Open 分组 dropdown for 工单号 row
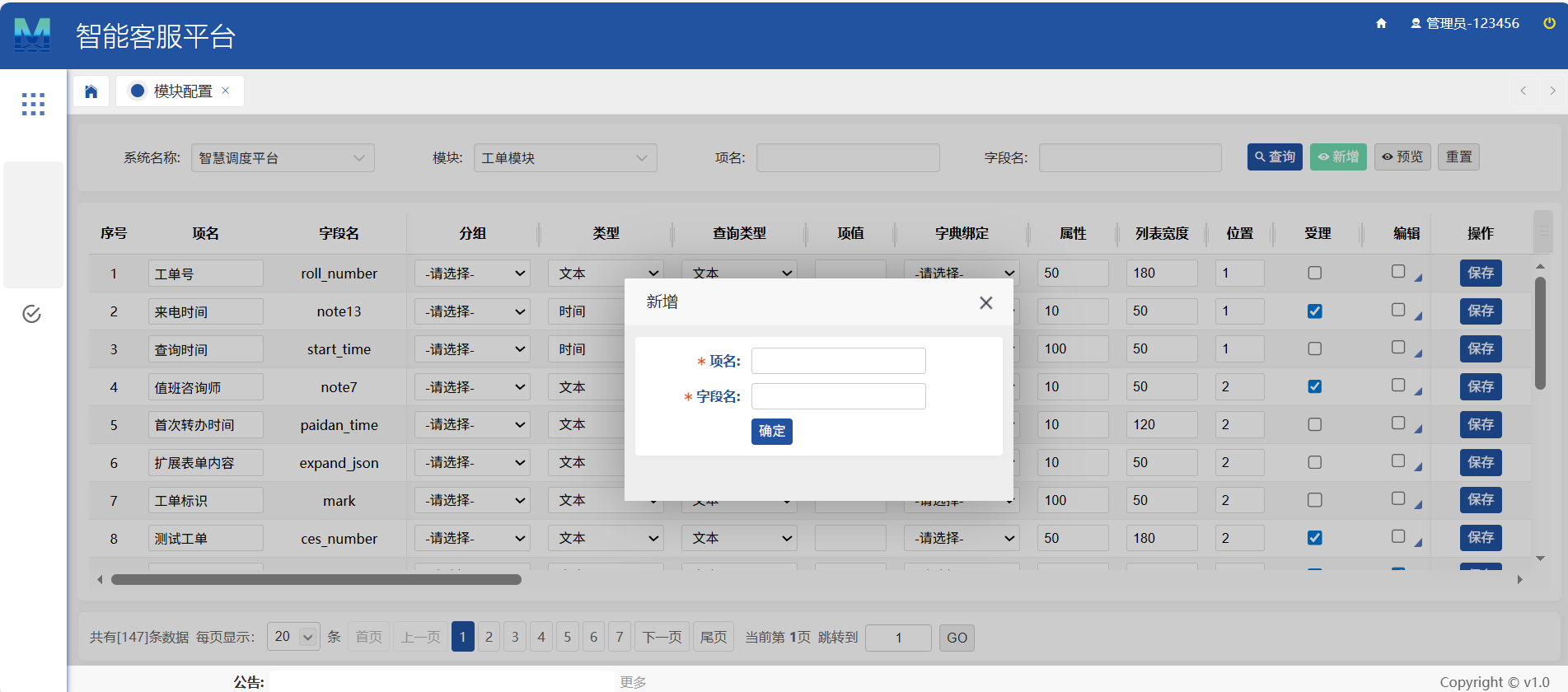This screenshot has height=692, width=1568. [472, 273]
